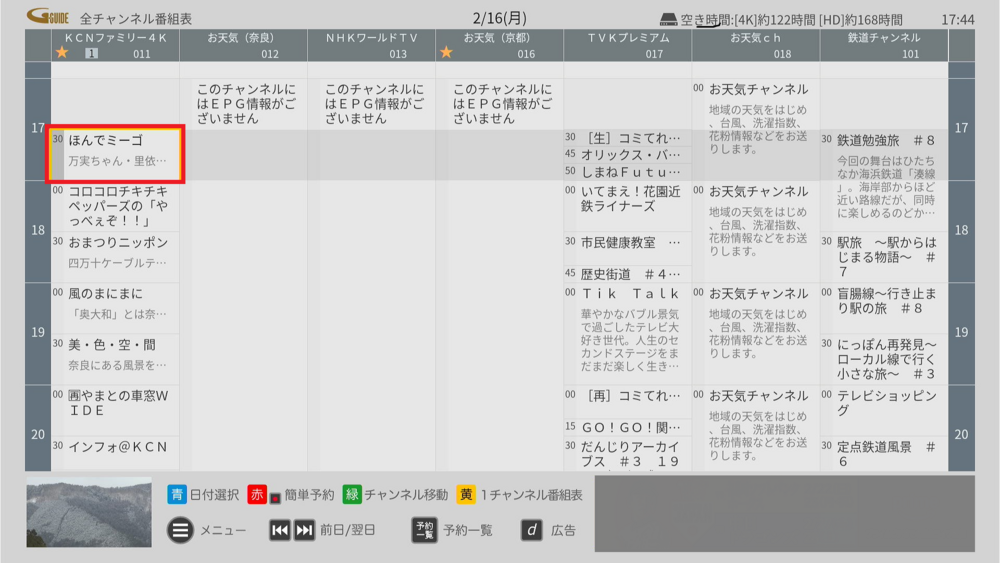
Task: Toggle favorite star on KCNファミリー4K channel
Action: pos(62,53)
